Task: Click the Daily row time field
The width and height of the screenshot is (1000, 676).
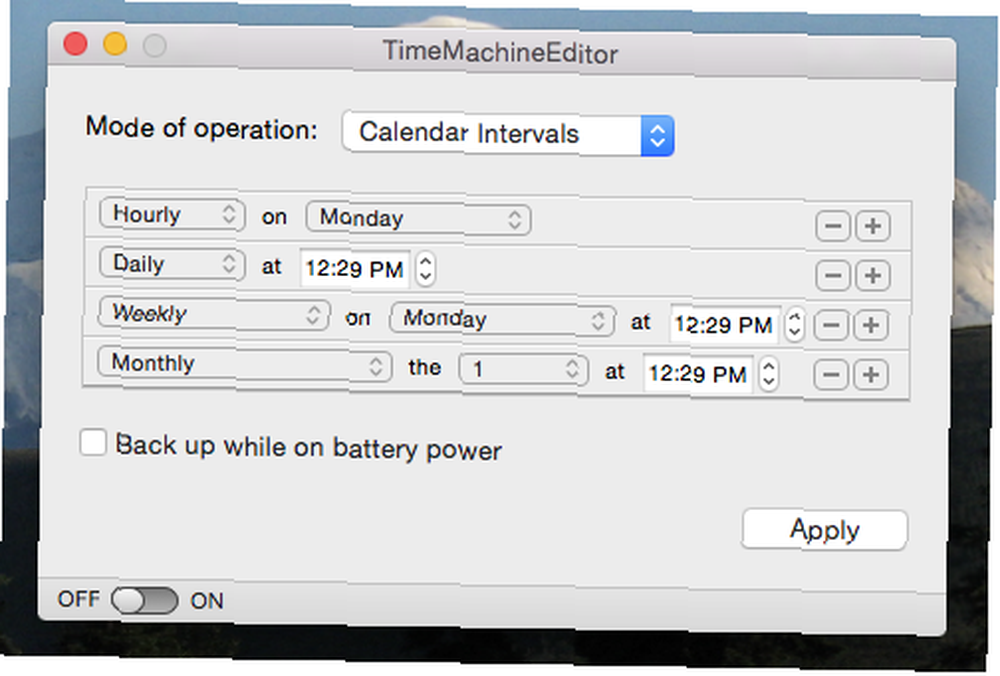Action: 355,268
